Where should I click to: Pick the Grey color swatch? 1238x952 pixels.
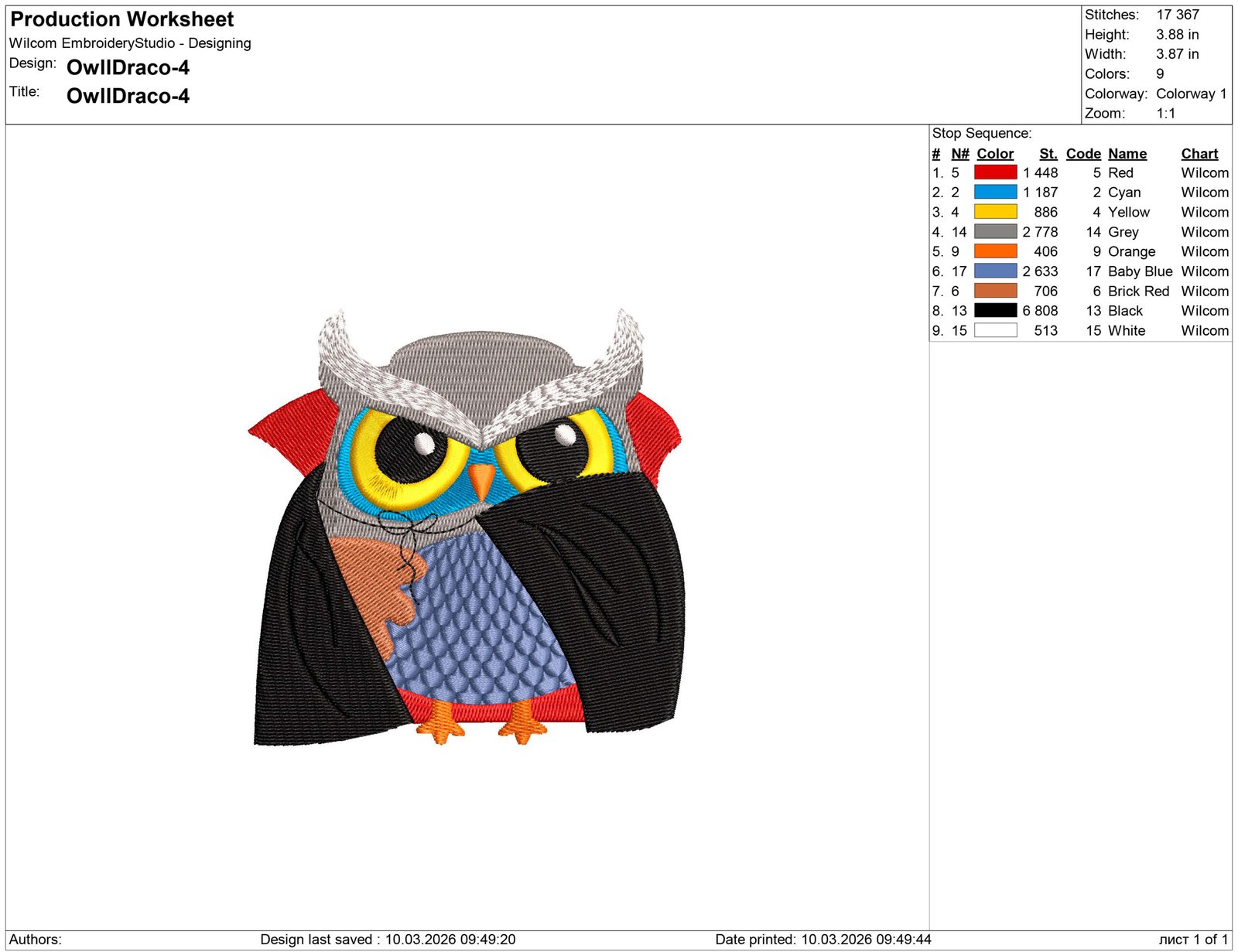[995, 231]
